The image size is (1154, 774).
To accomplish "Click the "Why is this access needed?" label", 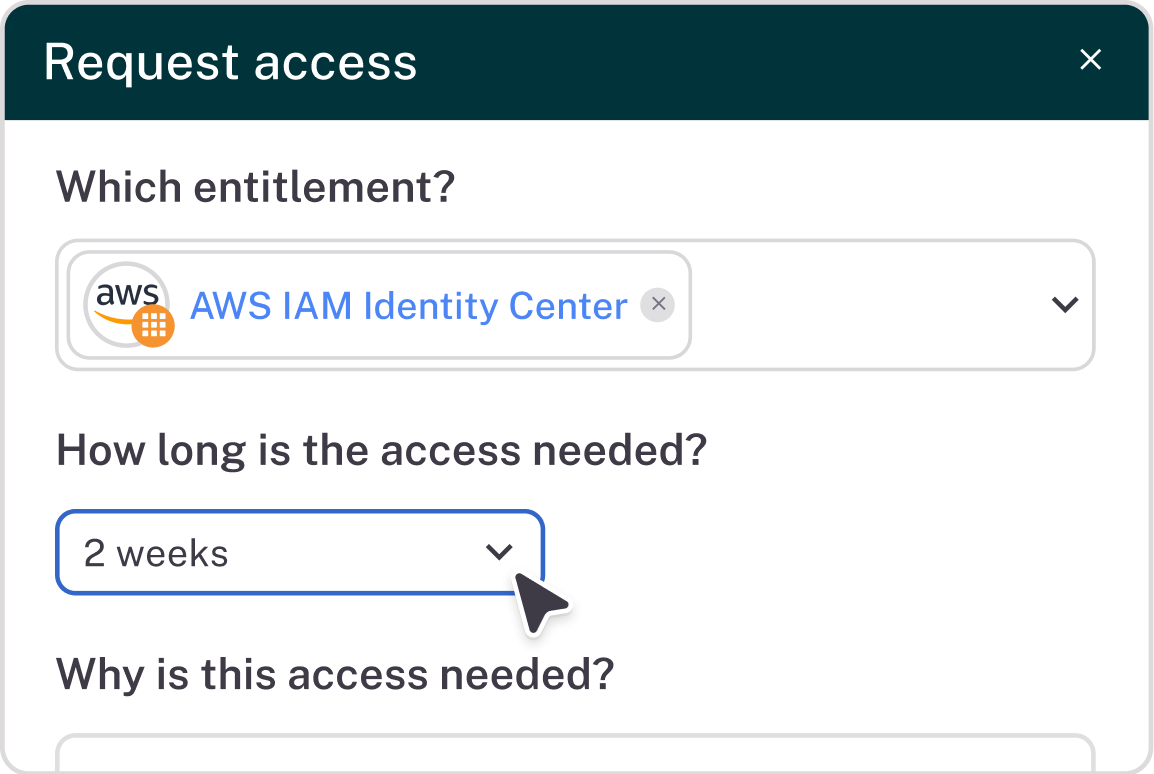I will 334,674.
